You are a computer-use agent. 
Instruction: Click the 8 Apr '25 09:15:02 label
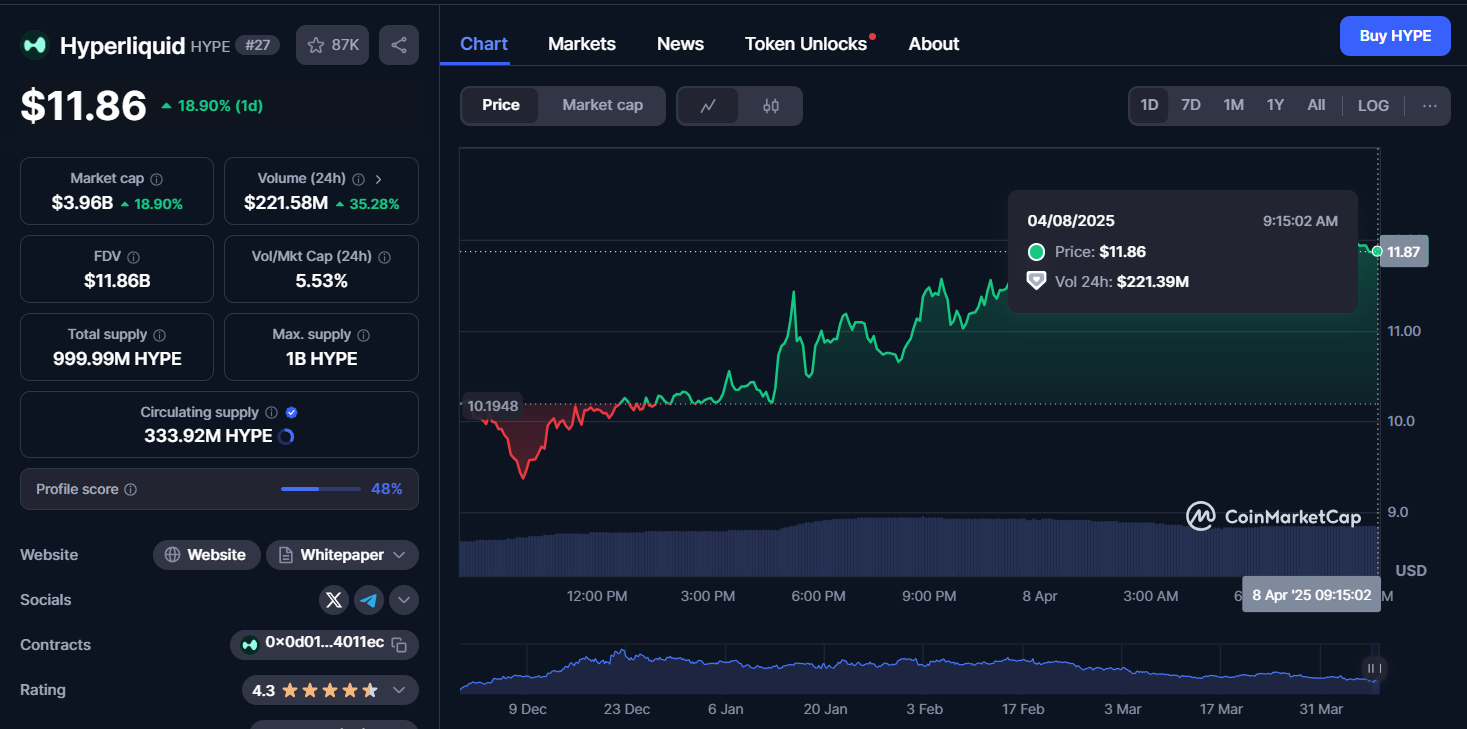(1311, 594)
